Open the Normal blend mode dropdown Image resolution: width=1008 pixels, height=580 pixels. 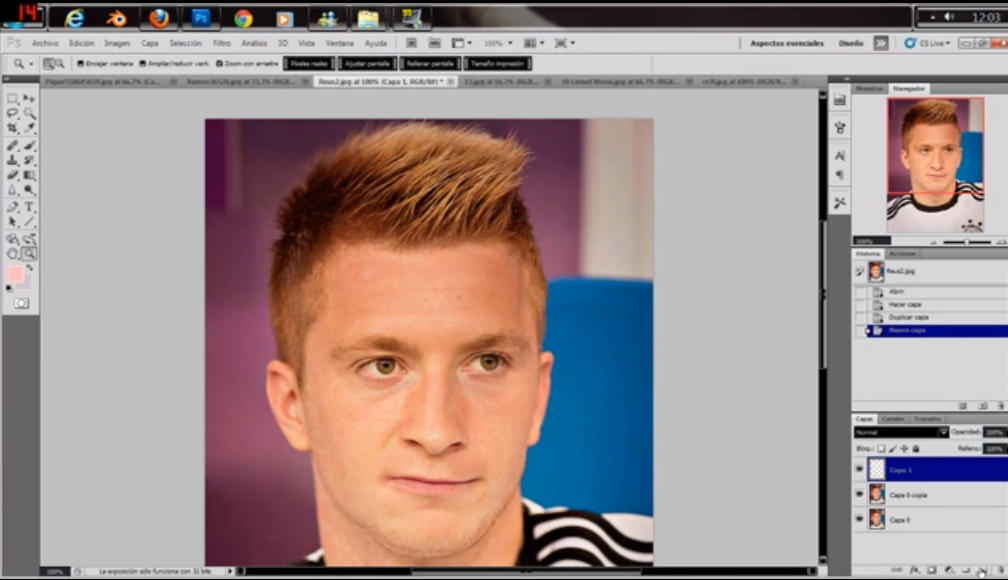tap(901, 432)
